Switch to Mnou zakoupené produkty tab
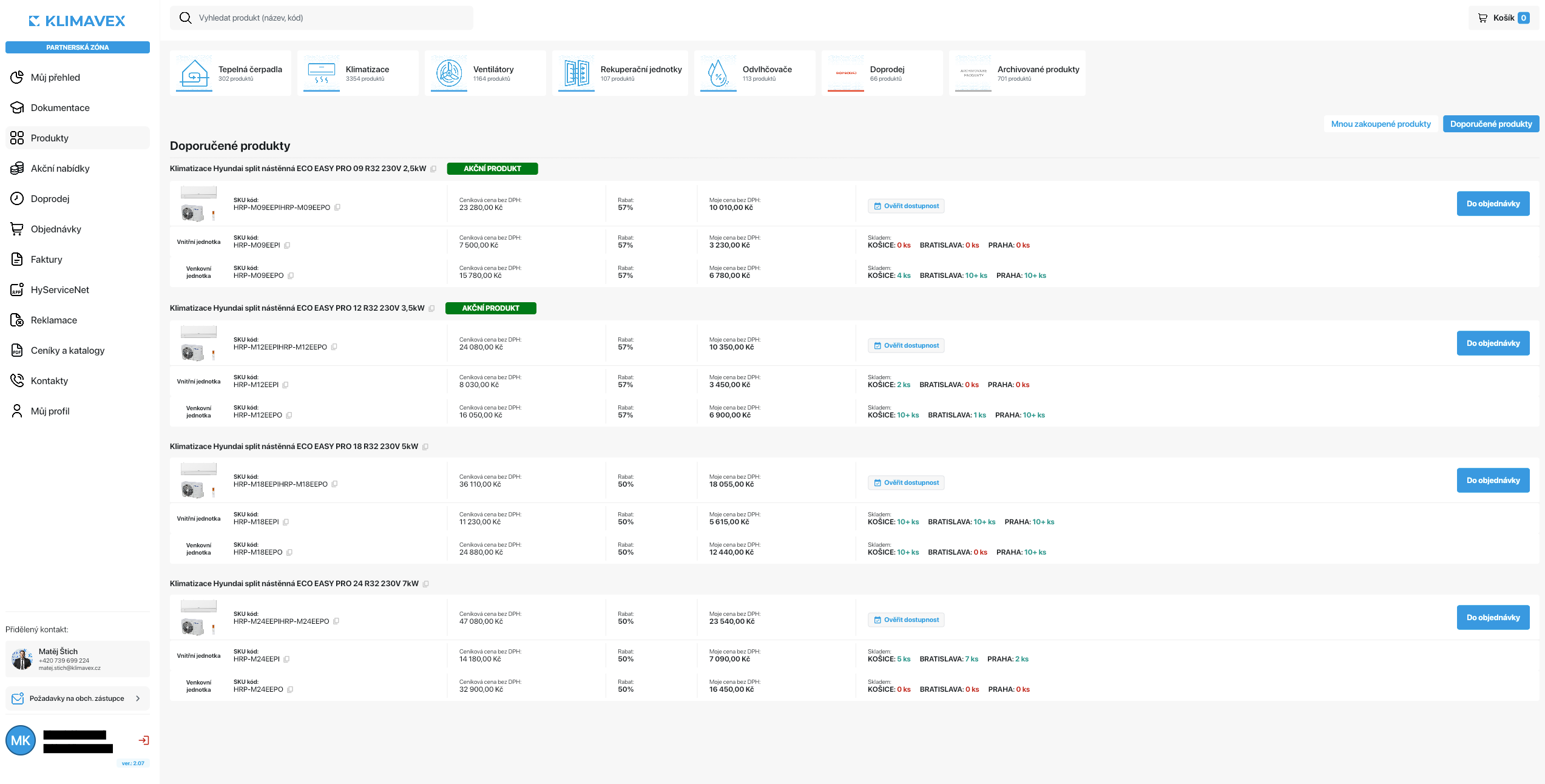The height and width of the screenshot is (784, 1545). tap(1381, 124)
